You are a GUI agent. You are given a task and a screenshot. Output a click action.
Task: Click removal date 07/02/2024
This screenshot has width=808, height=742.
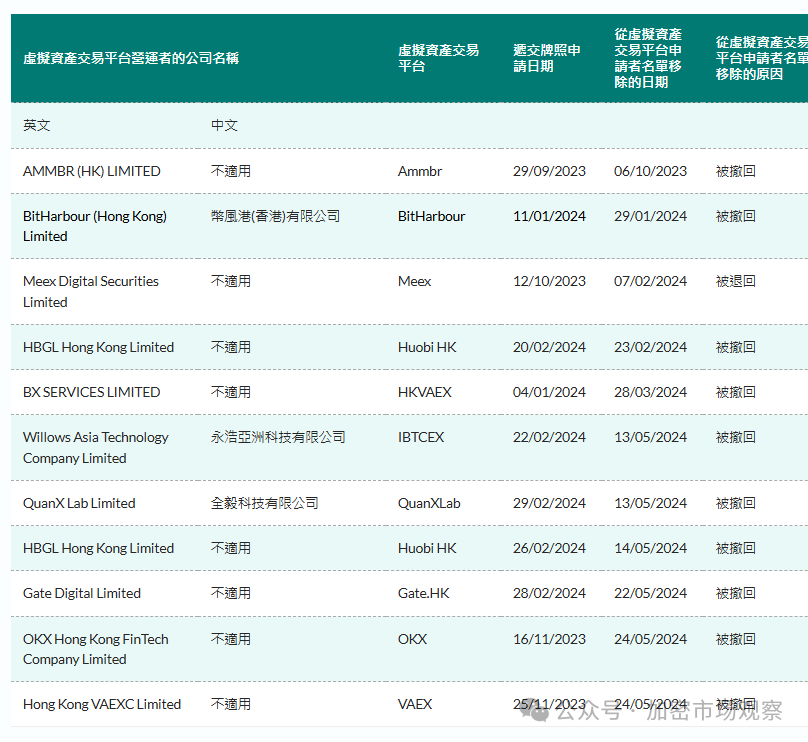click(650, 281)
